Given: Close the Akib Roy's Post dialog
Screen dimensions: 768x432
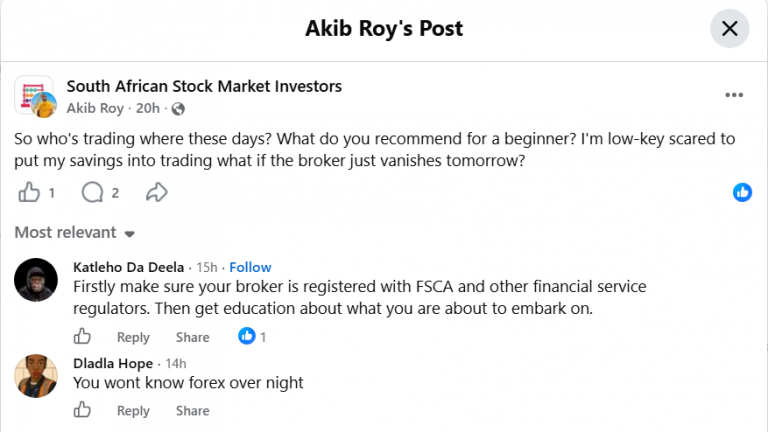Looking at the screenshot, I should (730, 28).
